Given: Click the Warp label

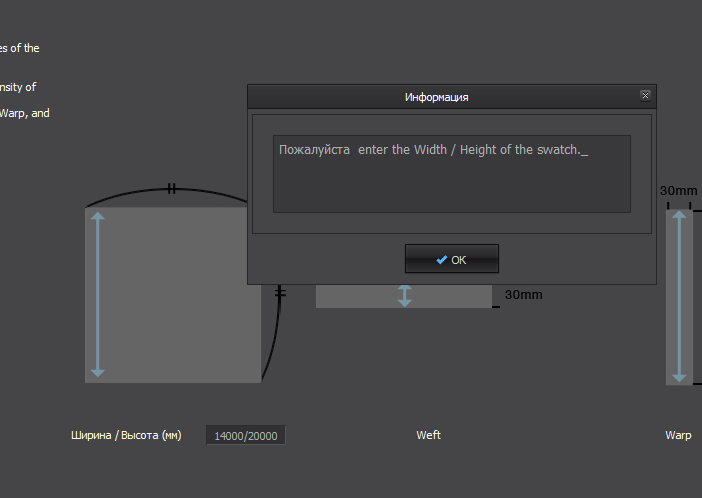Looking at the screenshot, I should coord(678,435).
